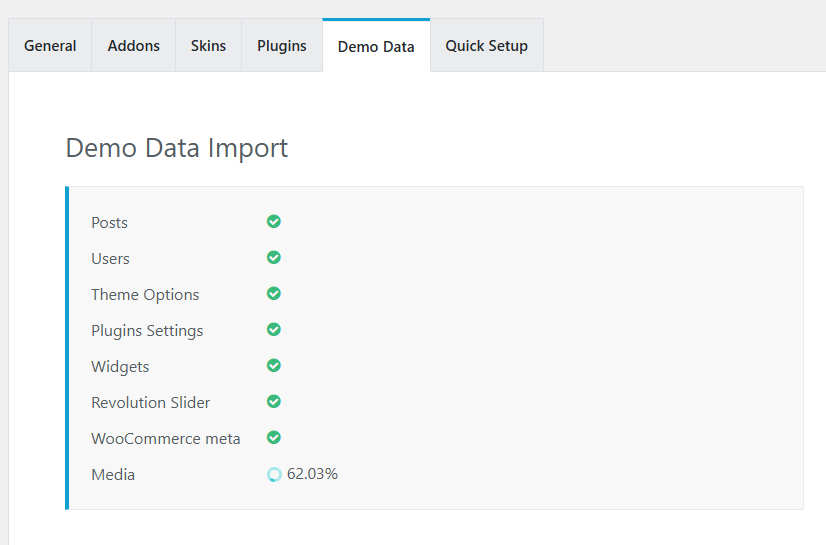
Task: Click the green checkmark next to Posts
Action: [274, 222]
